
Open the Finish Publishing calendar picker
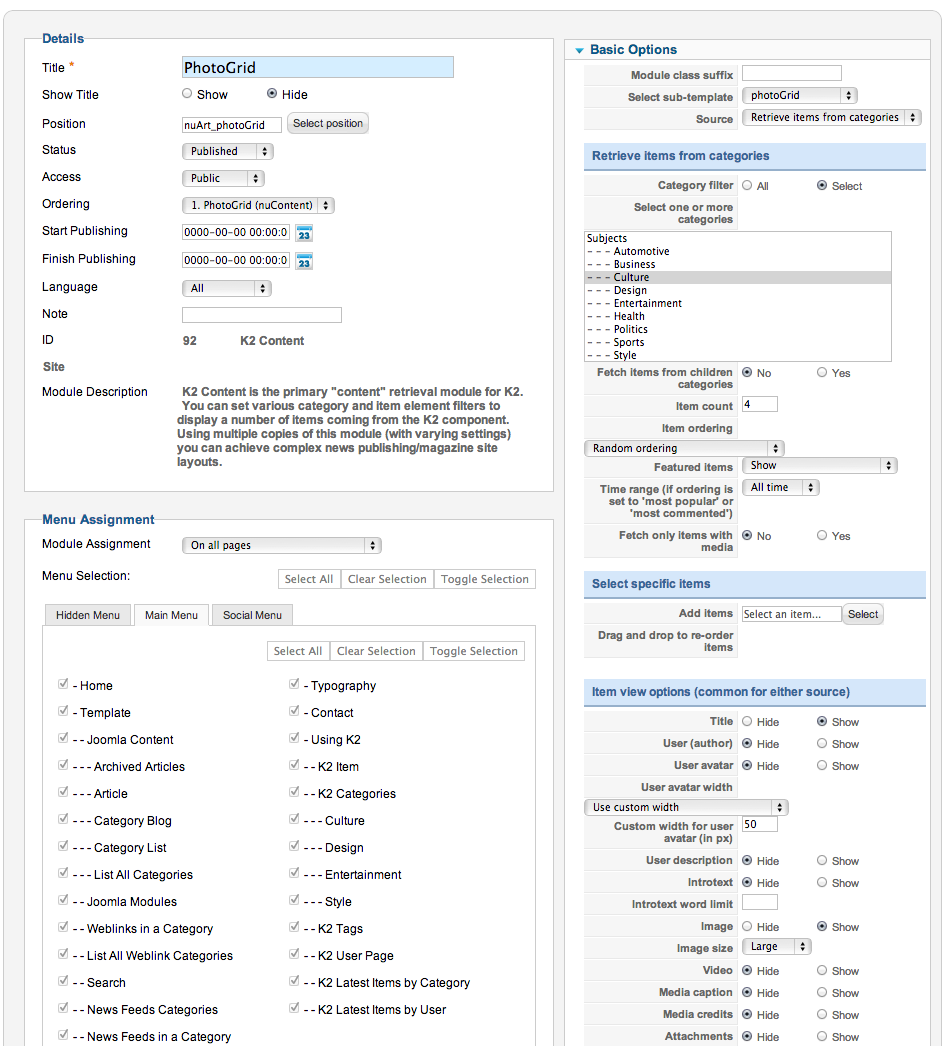click(x=304, y=261)
